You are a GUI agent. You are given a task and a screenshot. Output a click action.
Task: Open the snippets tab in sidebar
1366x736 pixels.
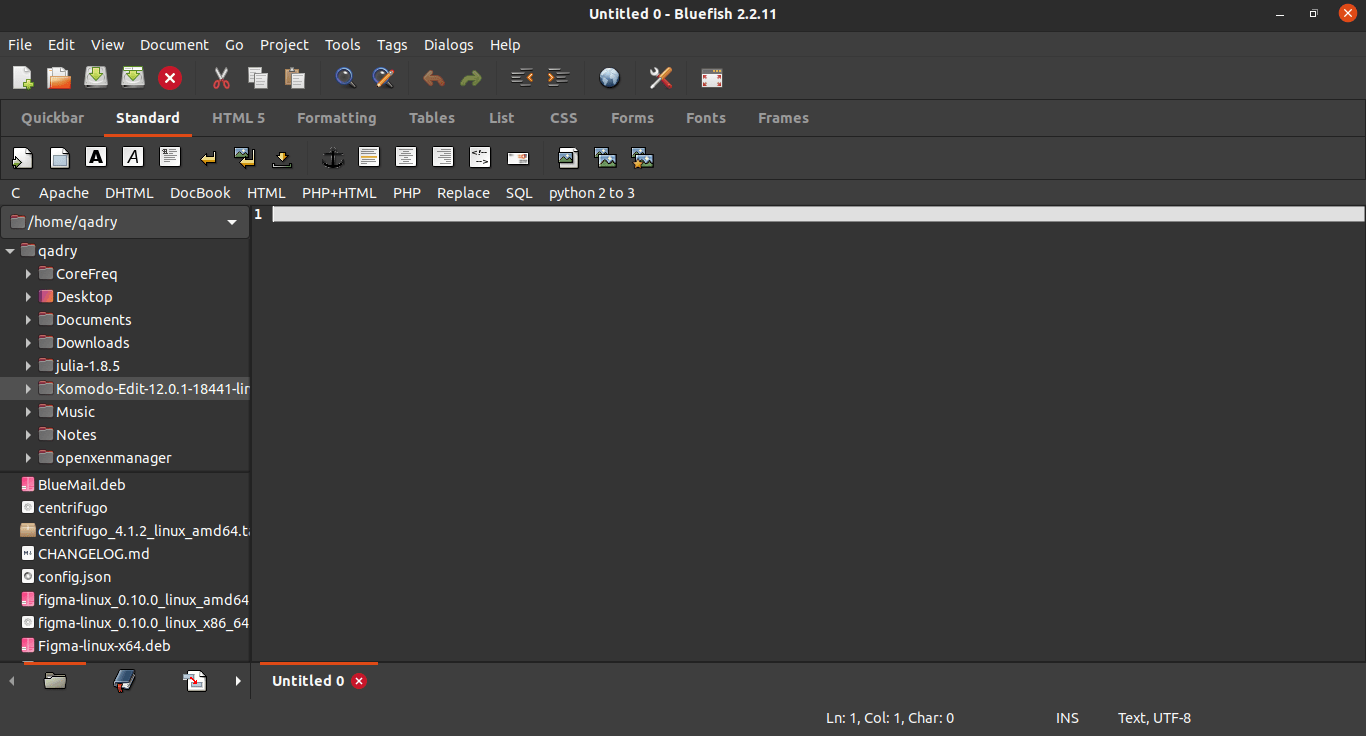194,681
